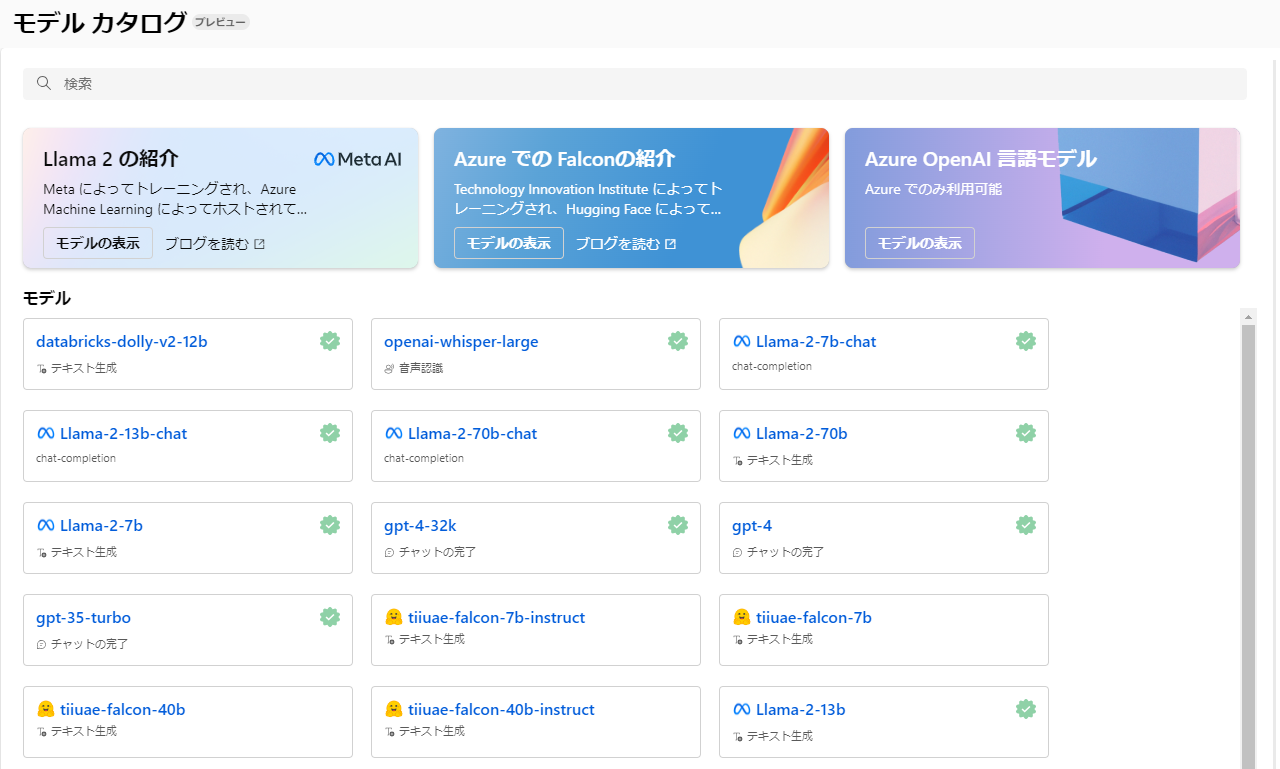Image resolution: width=1280 pixels, height=769 pixels.
Task: Click the Llama 2 の紹介 heading
Action: coord(111,159)
